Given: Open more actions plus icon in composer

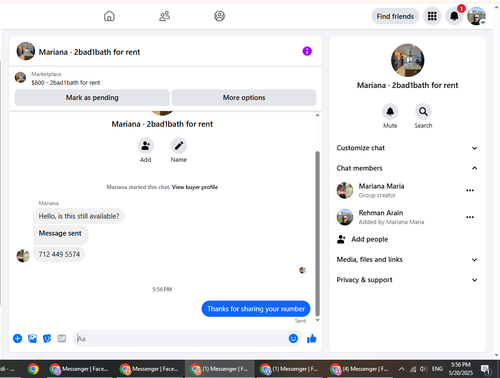Looking at the screenshot, I should [17, 339].
